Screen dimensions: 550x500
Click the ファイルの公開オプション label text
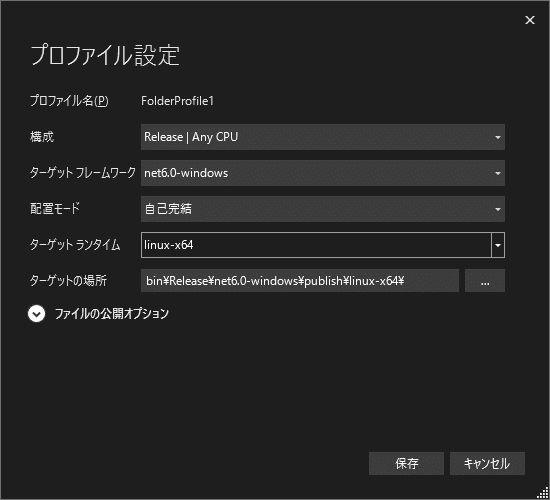(112, 314)
